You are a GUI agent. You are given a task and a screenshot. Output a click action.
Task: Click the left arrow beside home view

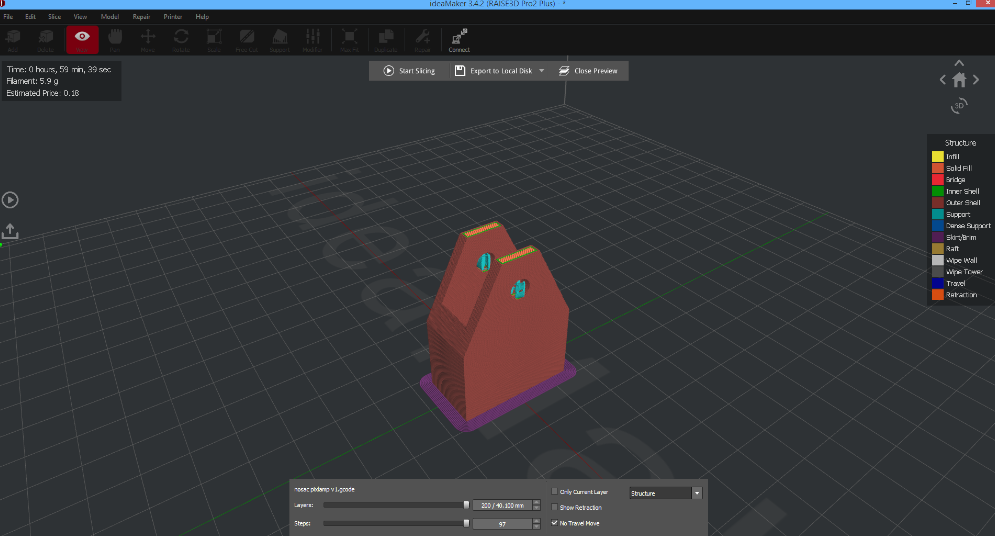(x=942, y=80)
